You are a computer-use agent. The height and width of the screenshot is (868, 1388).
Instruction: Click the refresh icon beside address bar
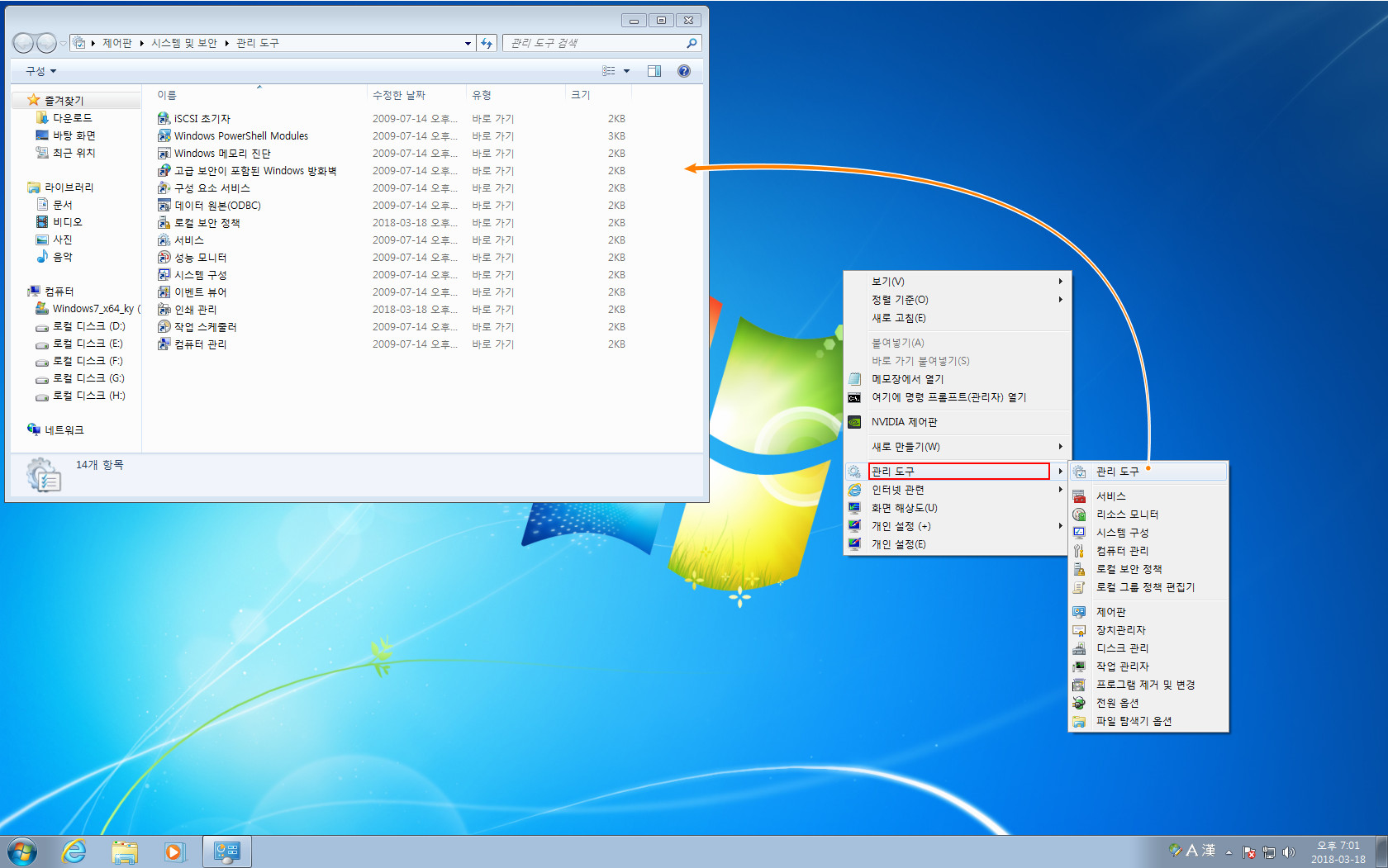487,43
